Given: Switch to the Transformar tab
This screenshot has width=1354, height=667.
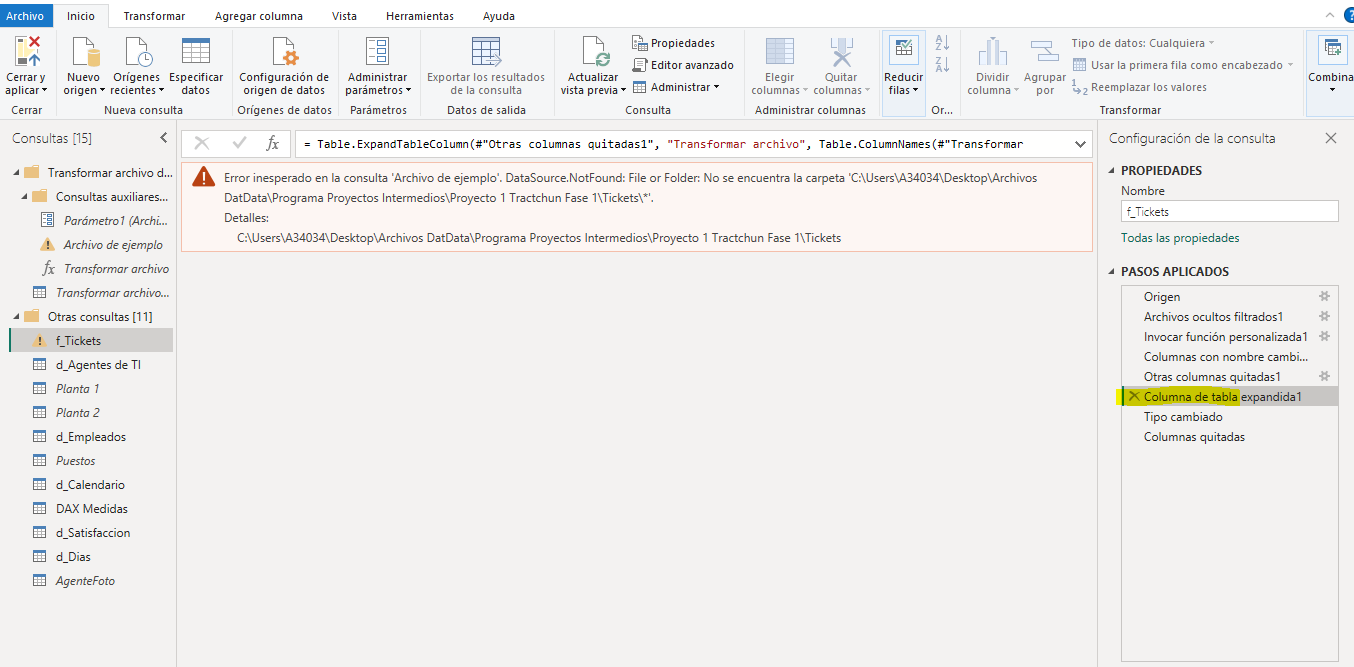Looking at the screenshot, I should [x=154, y=16].
